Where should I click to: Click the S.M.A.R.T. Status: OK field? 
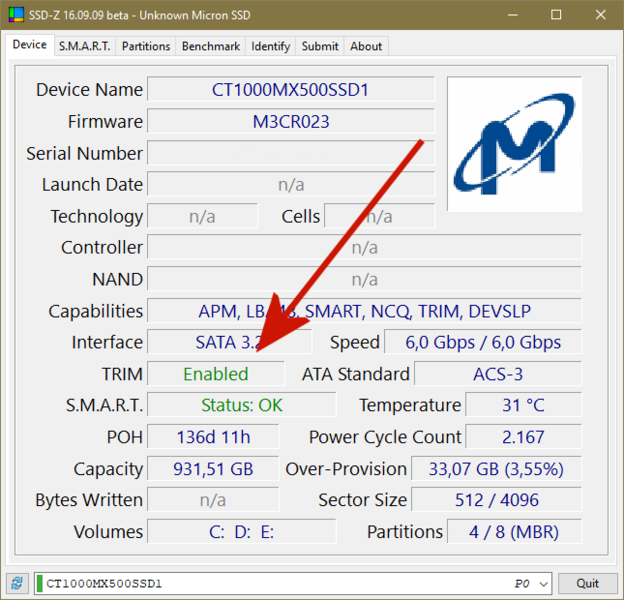coord(241,406)
